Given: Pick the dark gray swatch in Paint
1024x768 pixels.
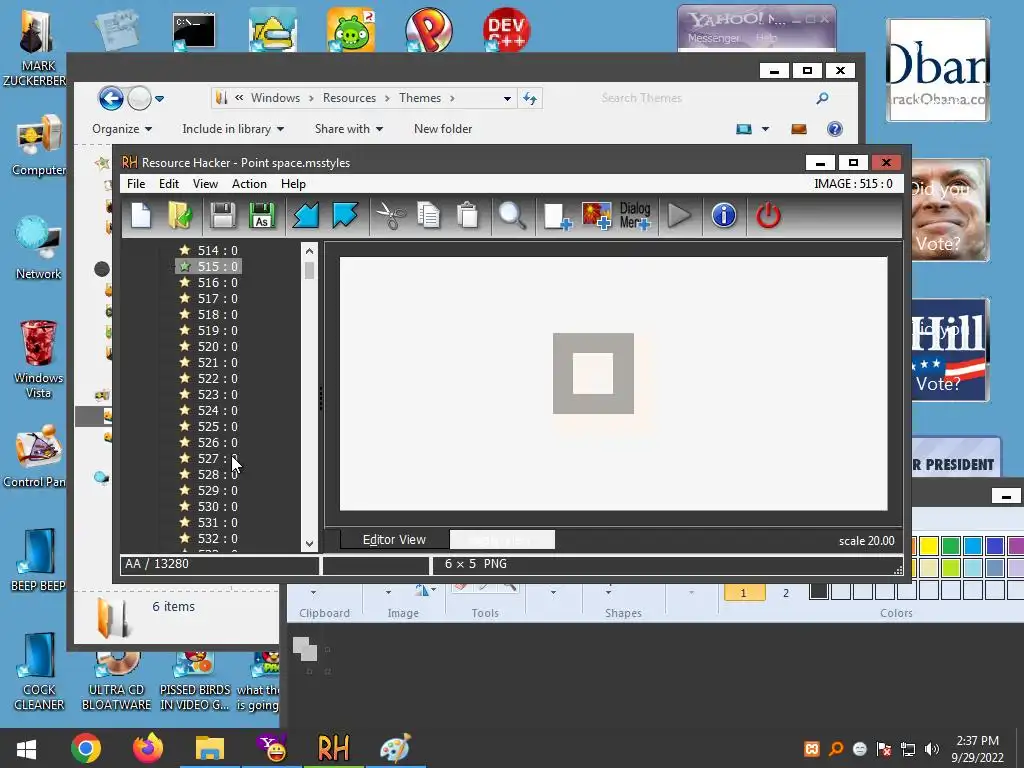Looking at the screenshot, I should coord(819,590).
